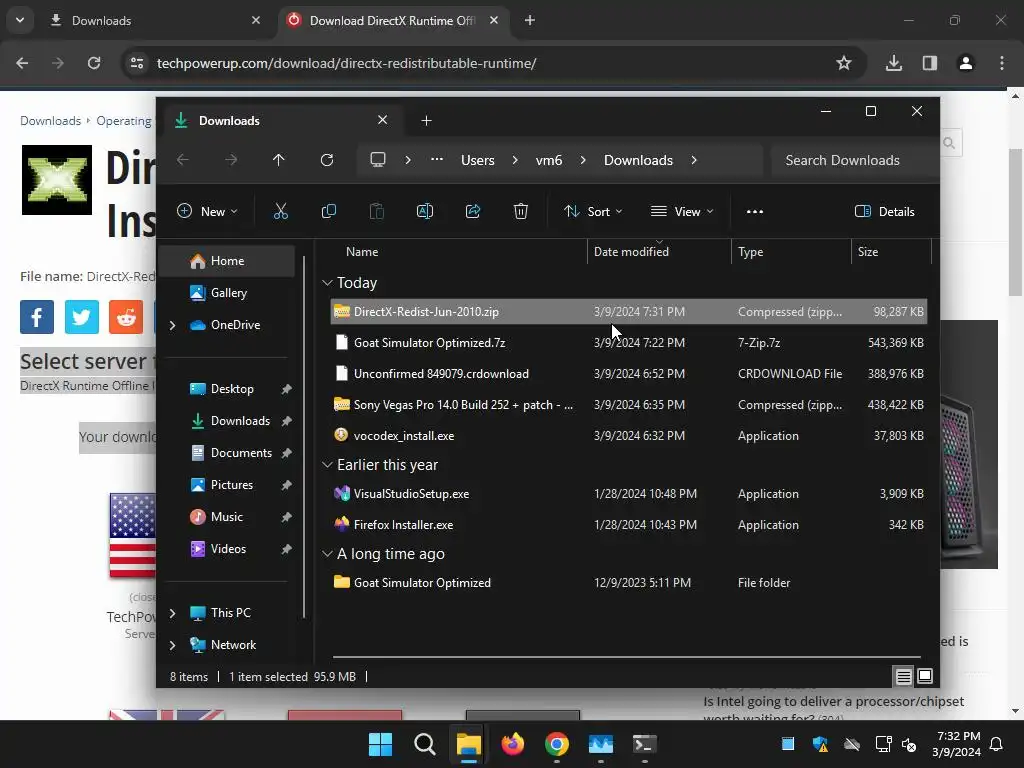This screenshot has height=768, width=1024.
Task: View site information icon in address bar
Action: tap(137, 63)
